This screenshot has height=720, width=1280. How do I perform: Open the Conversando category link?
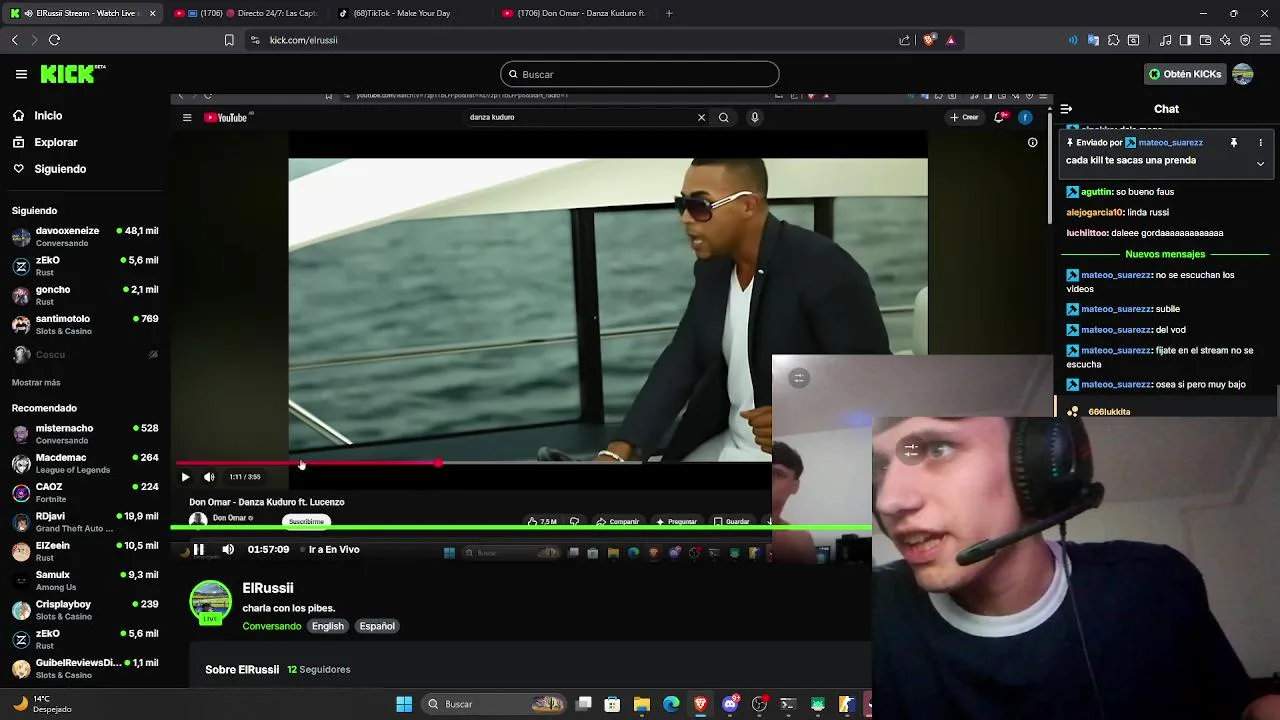pos(271,626)
